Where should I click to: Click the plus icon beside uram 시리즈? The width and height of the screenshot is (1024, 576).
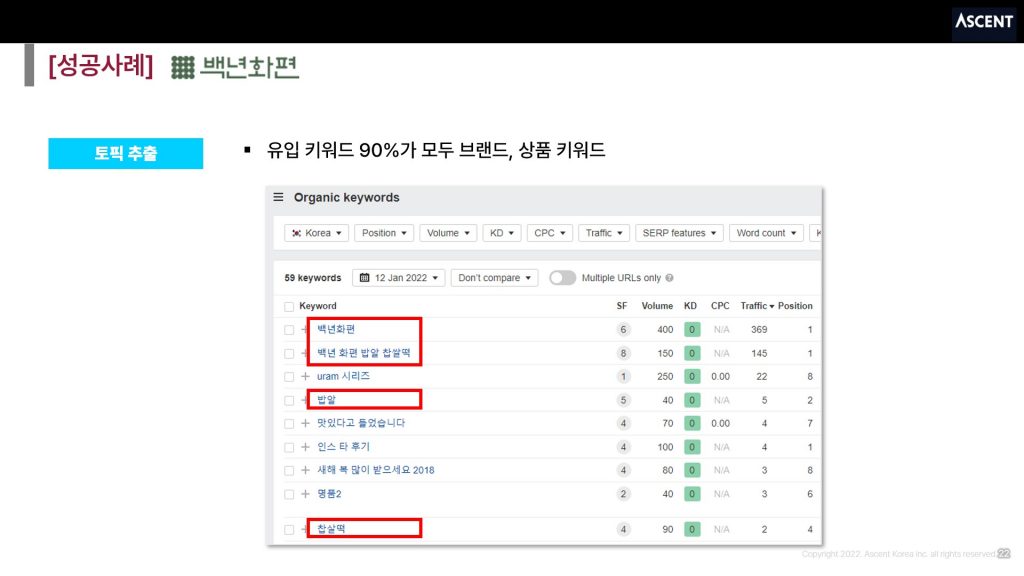pos(306,377)
